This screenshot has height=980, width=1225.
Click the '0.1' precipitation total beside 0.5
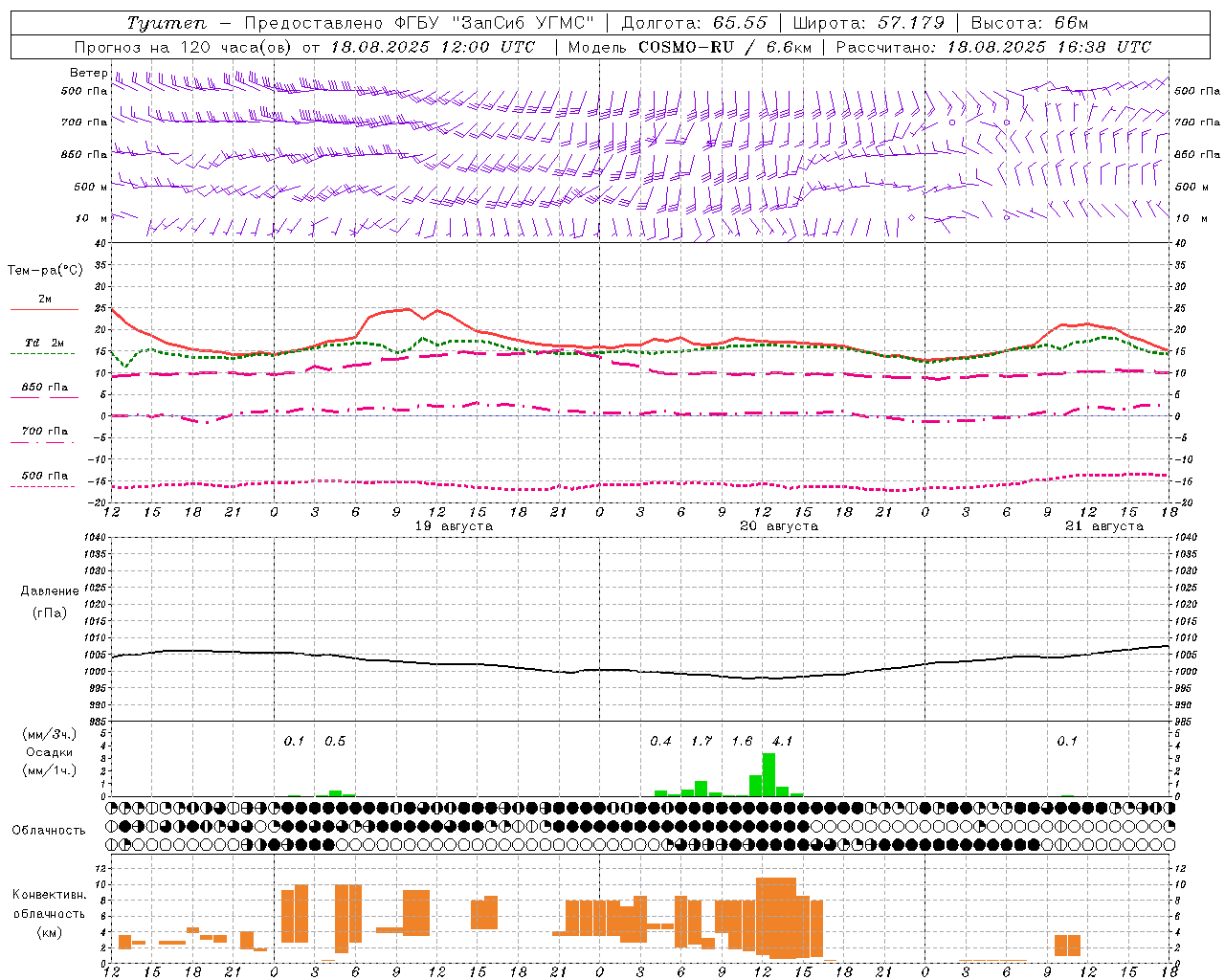click(x=294, y=742)
